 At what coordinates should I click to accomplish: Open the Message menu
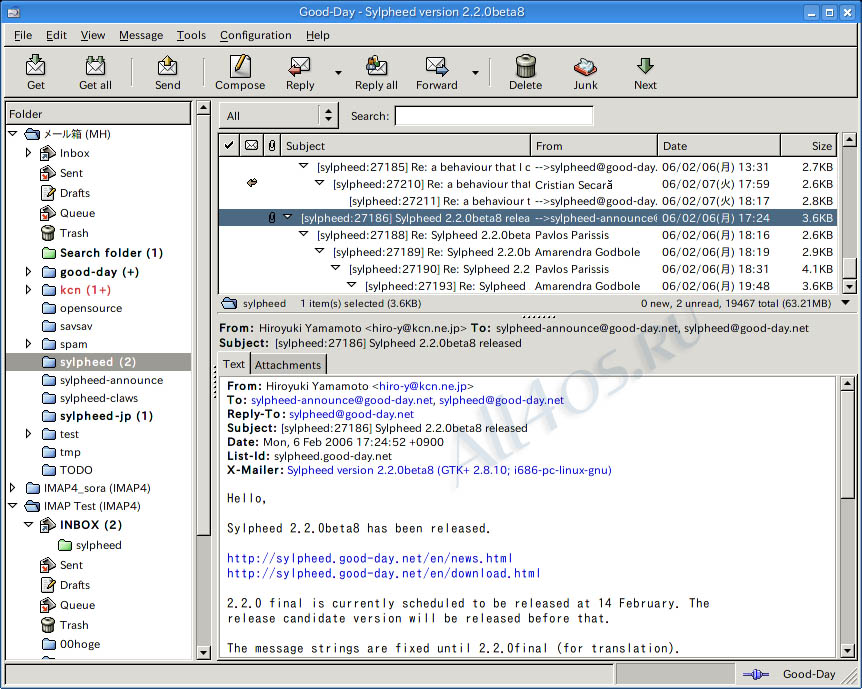pyautogui.click(x=141, y=35)
